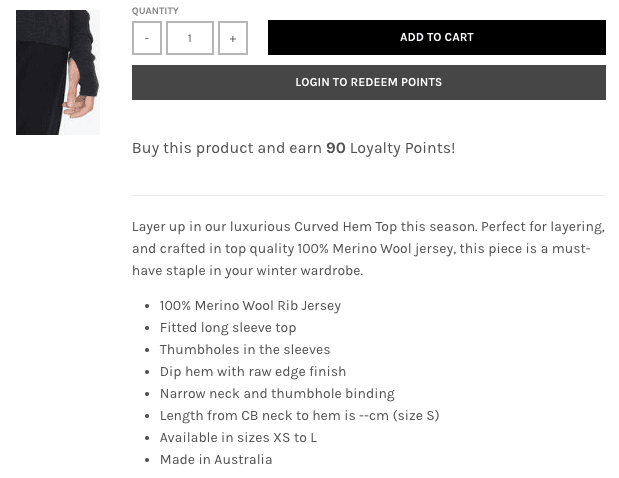
Task: Focus the quantity number input field
Action: pyautogui.click(x=190, y=38)
